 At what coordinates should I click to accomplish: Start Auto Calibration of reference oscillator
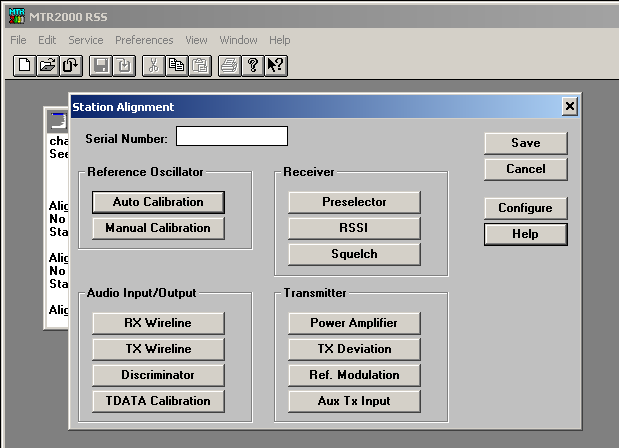158,202
